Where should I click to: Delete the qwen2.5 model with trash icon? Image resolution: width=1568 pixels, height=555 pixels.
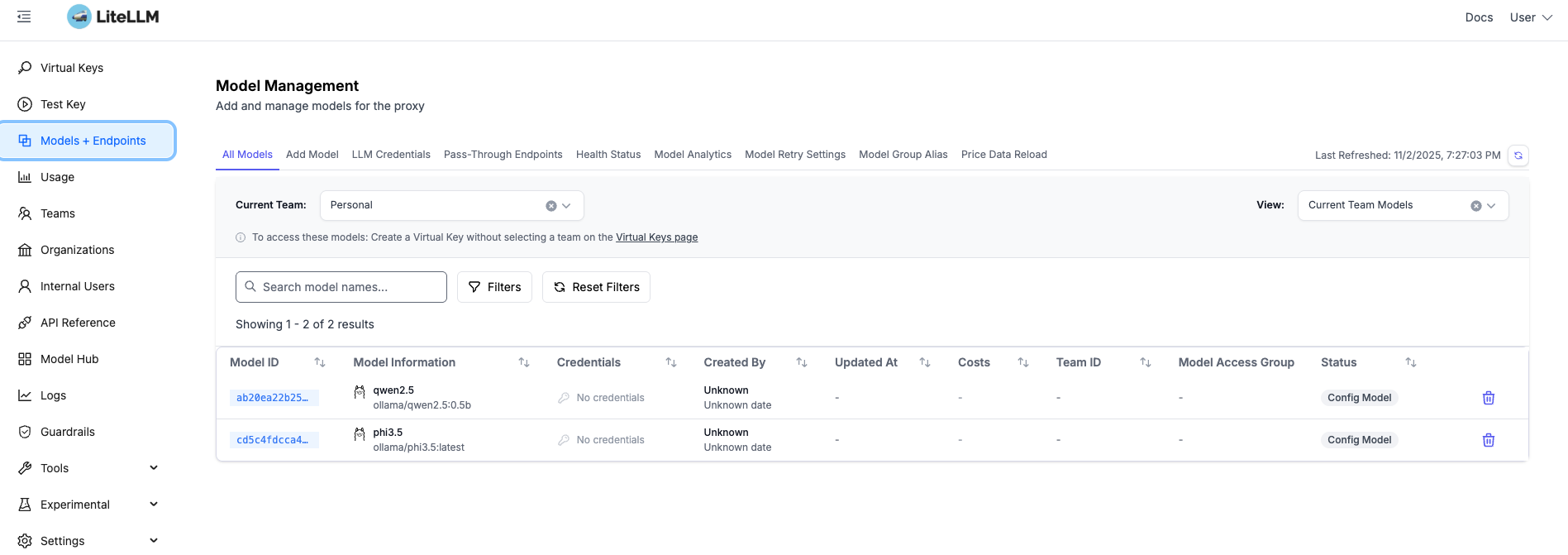click(x=1488, y=398)
